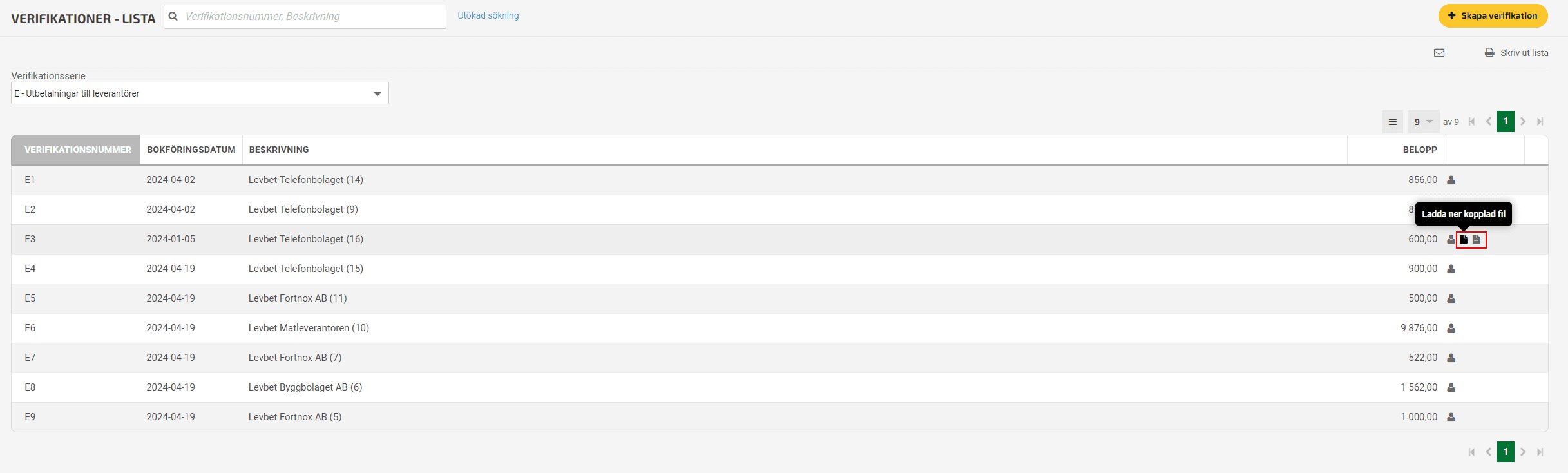Go to first page in bottom pagination
Viewport: 1568px width, 473px height.
(x=1471, y=452)
